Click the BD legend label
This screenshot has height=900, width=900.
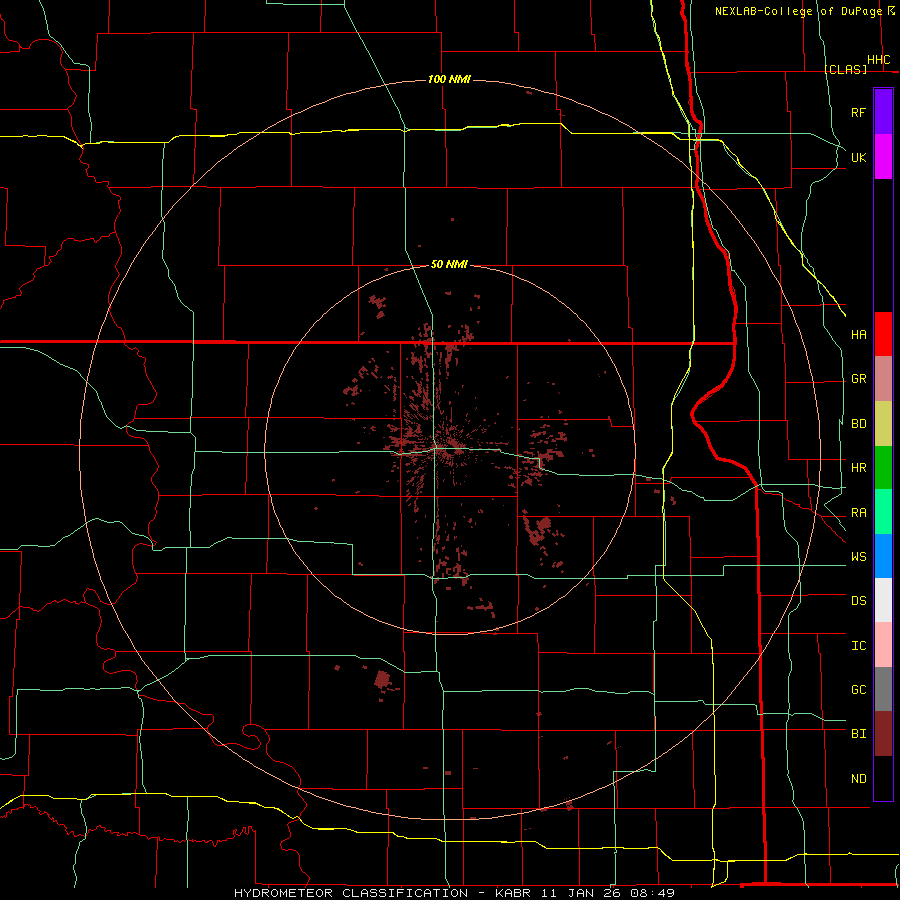(859, 424)
